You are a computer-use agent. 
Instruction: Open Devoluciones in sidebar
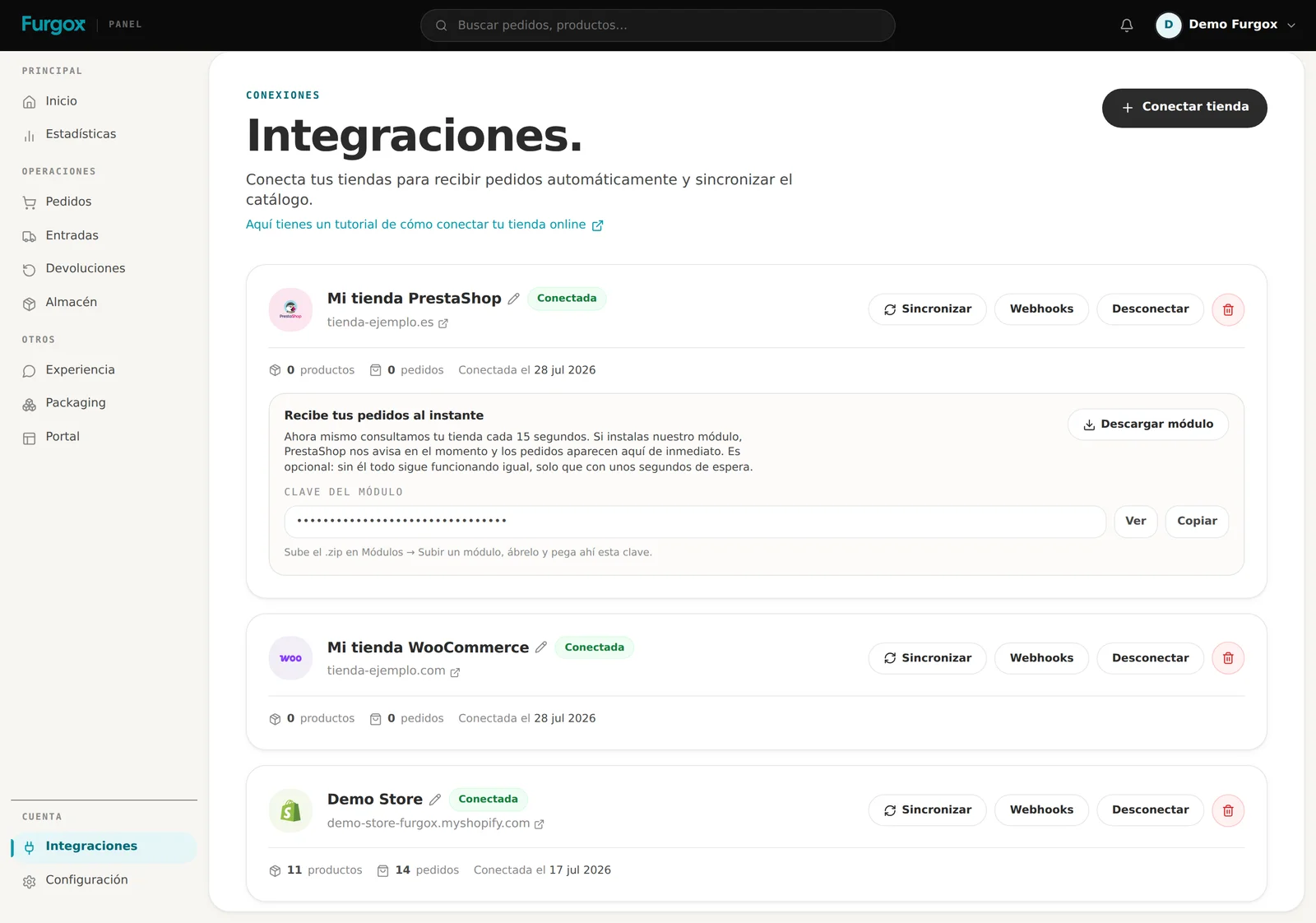(x=104, y=268)
